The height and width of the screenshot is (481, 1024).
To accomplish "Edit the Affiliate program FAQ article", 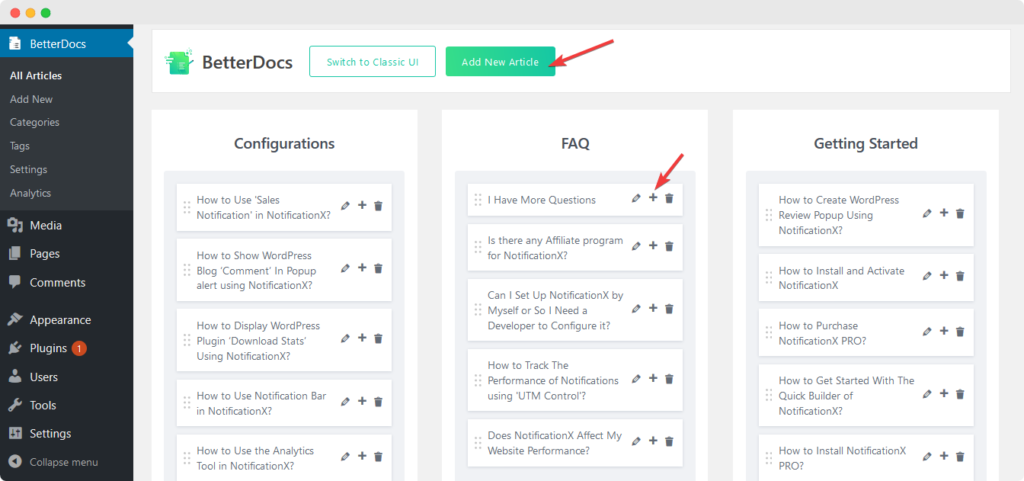I will [x=637, y=246].
